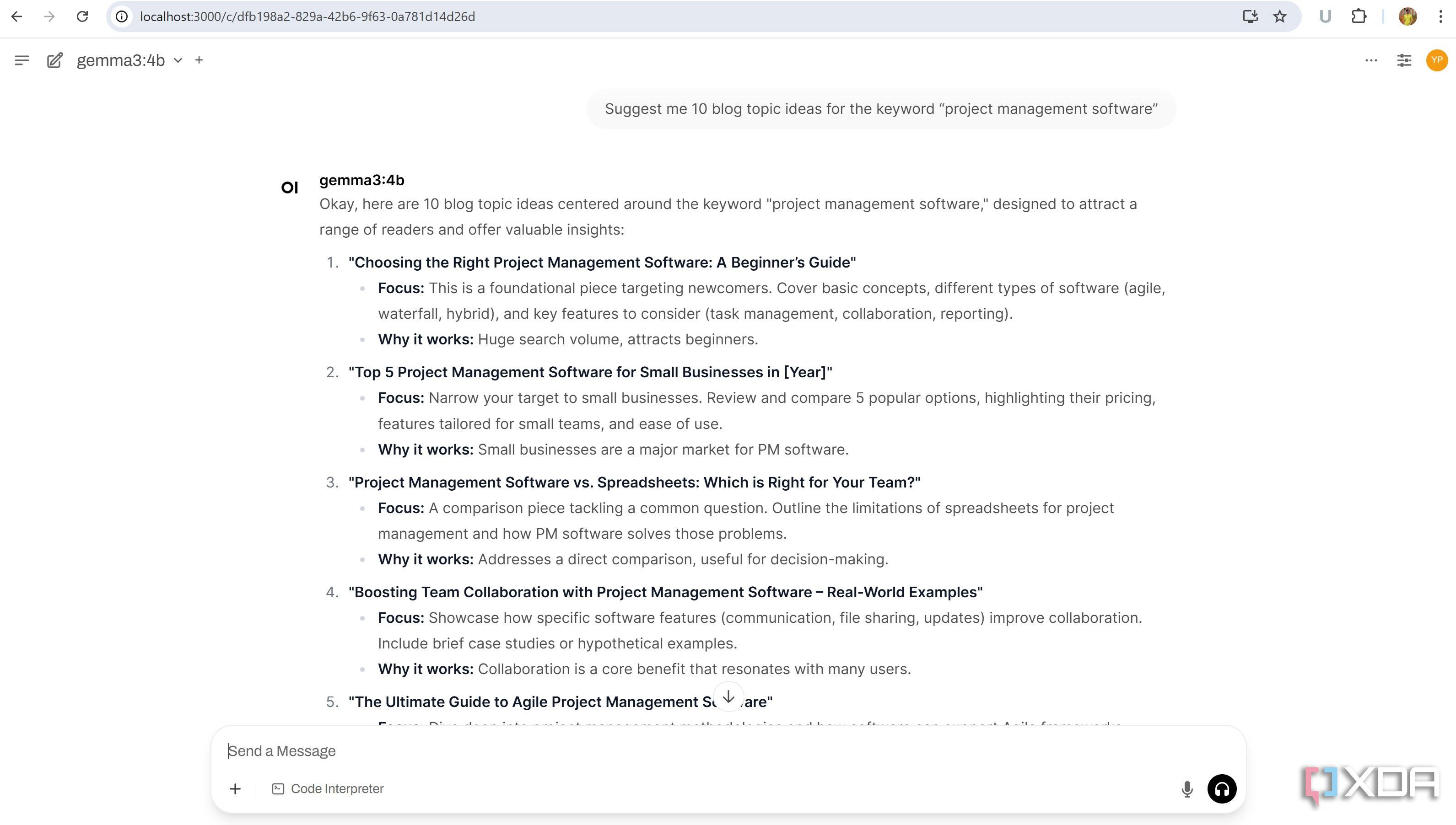Click the install app icon in address bar
The width and height of the screenshot is (1456, 825).
click(x=1250, y=16)
